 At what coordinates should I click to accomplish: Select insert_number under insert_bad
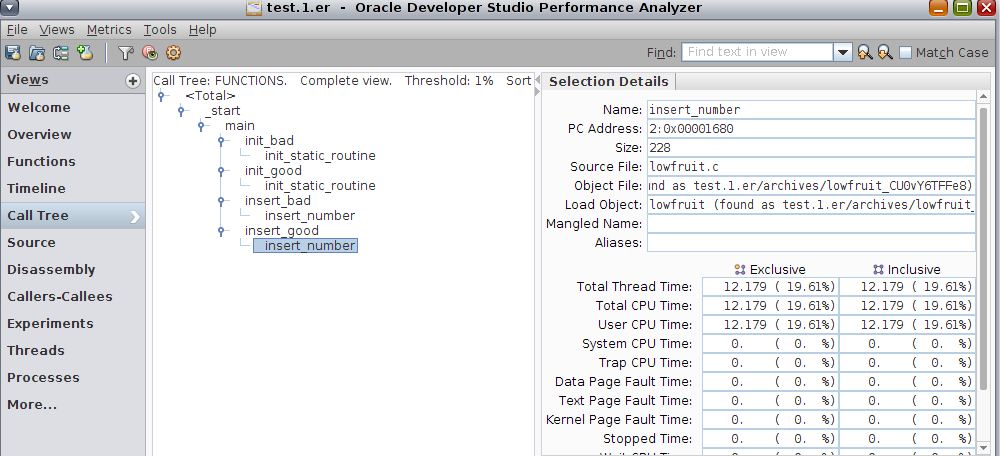pos(310,216)
